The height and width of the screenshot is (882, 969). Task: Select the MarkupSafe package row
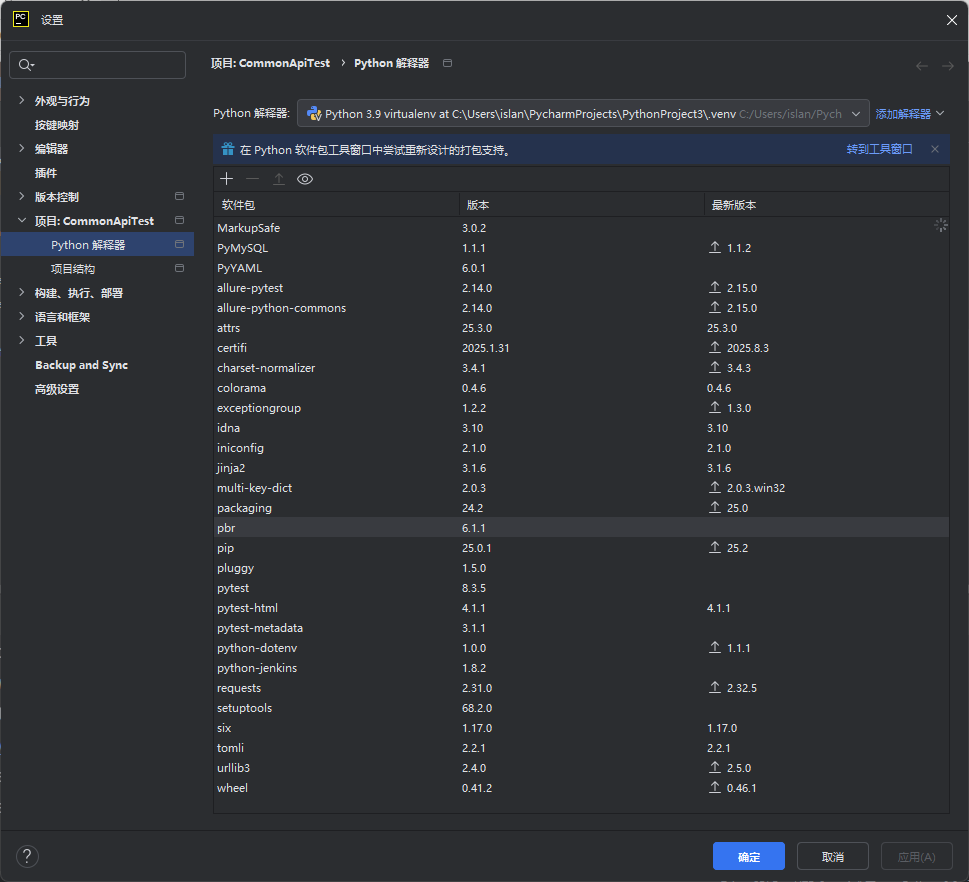tap(581, 227)
